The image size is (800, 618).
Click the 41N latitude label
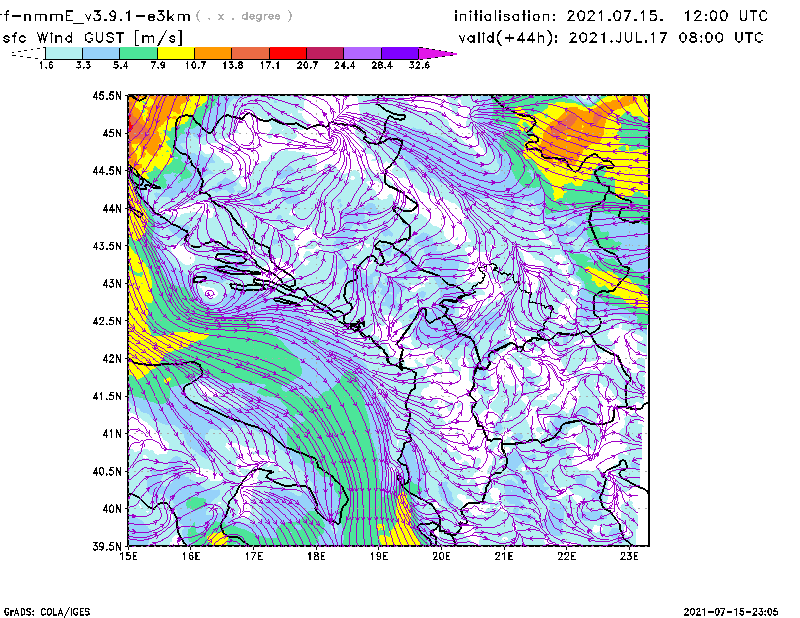(112, 433)
